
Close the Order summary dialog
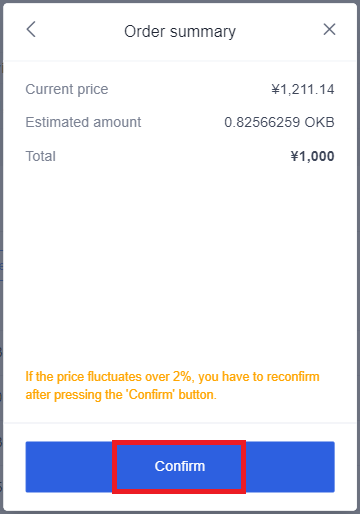click(329, 29)
